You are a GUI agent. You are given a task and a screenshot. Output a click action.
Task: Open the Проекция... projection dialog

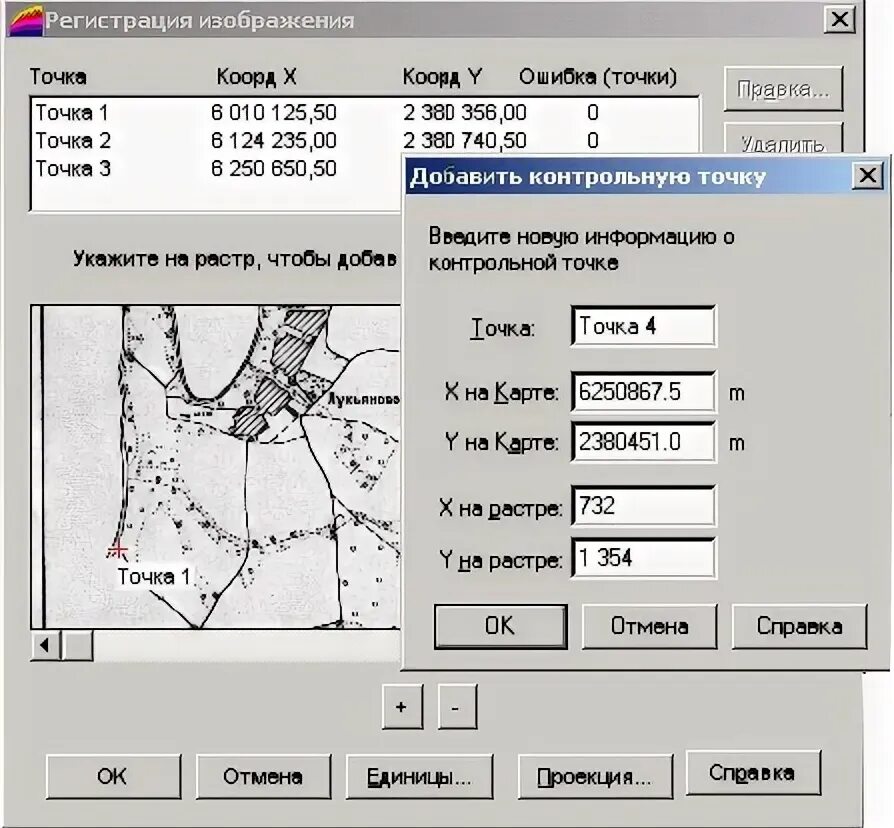tap(595, 777)
